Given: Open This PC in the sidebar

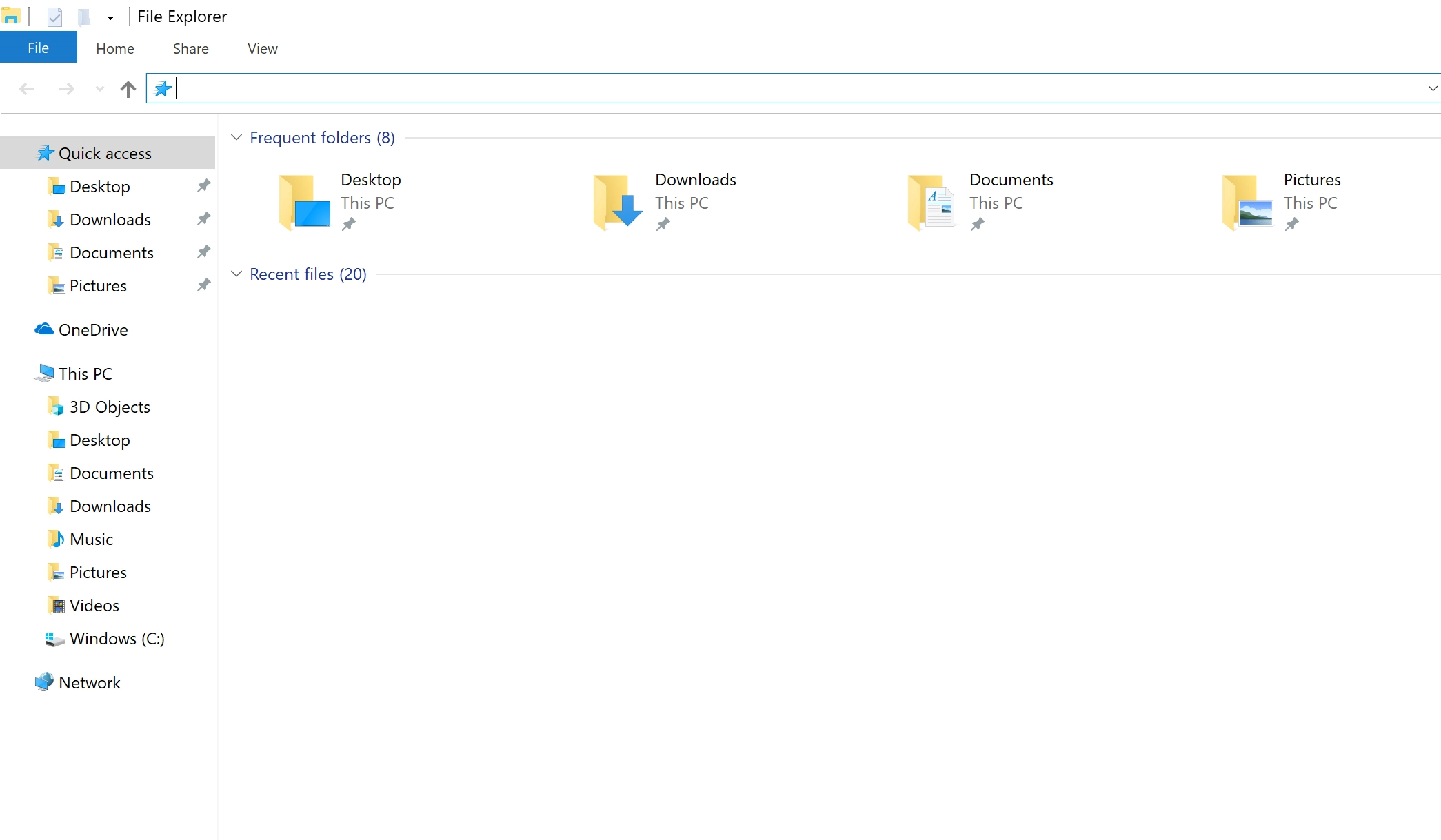Looking at the screenshot, I should (85, 373).
